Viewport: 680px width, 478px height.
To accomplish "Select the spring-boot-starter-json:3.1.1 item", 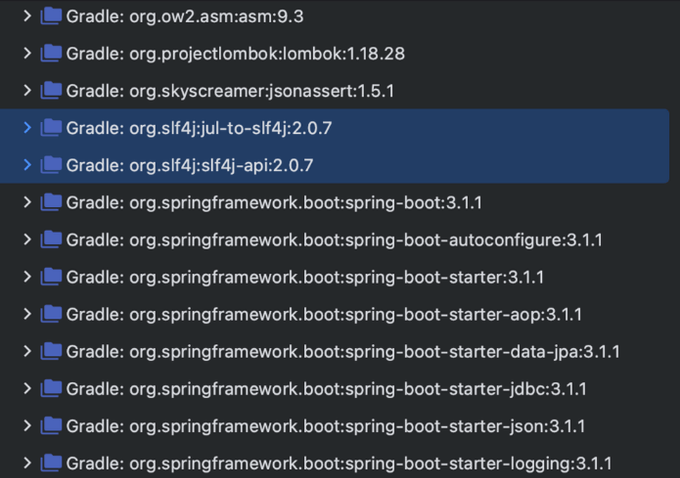I will (x=326, y=426).
